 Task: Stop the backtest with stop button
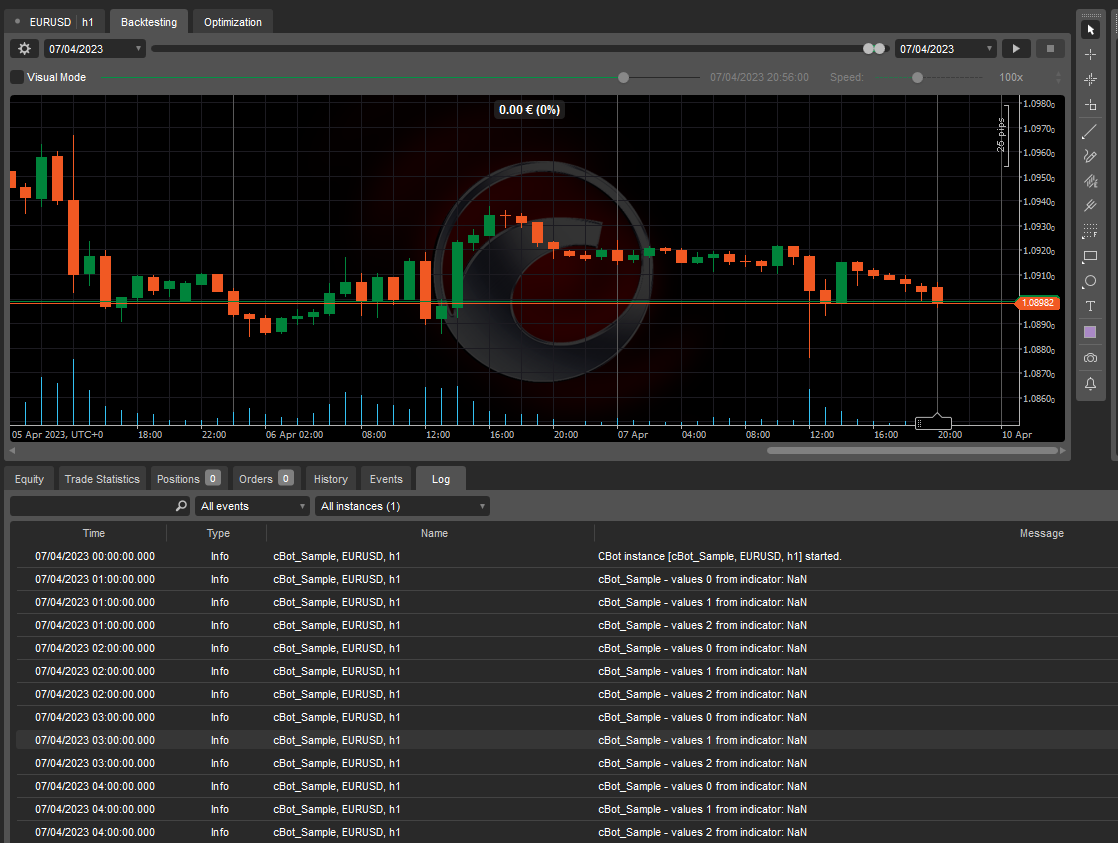(x=1050, y=48)
